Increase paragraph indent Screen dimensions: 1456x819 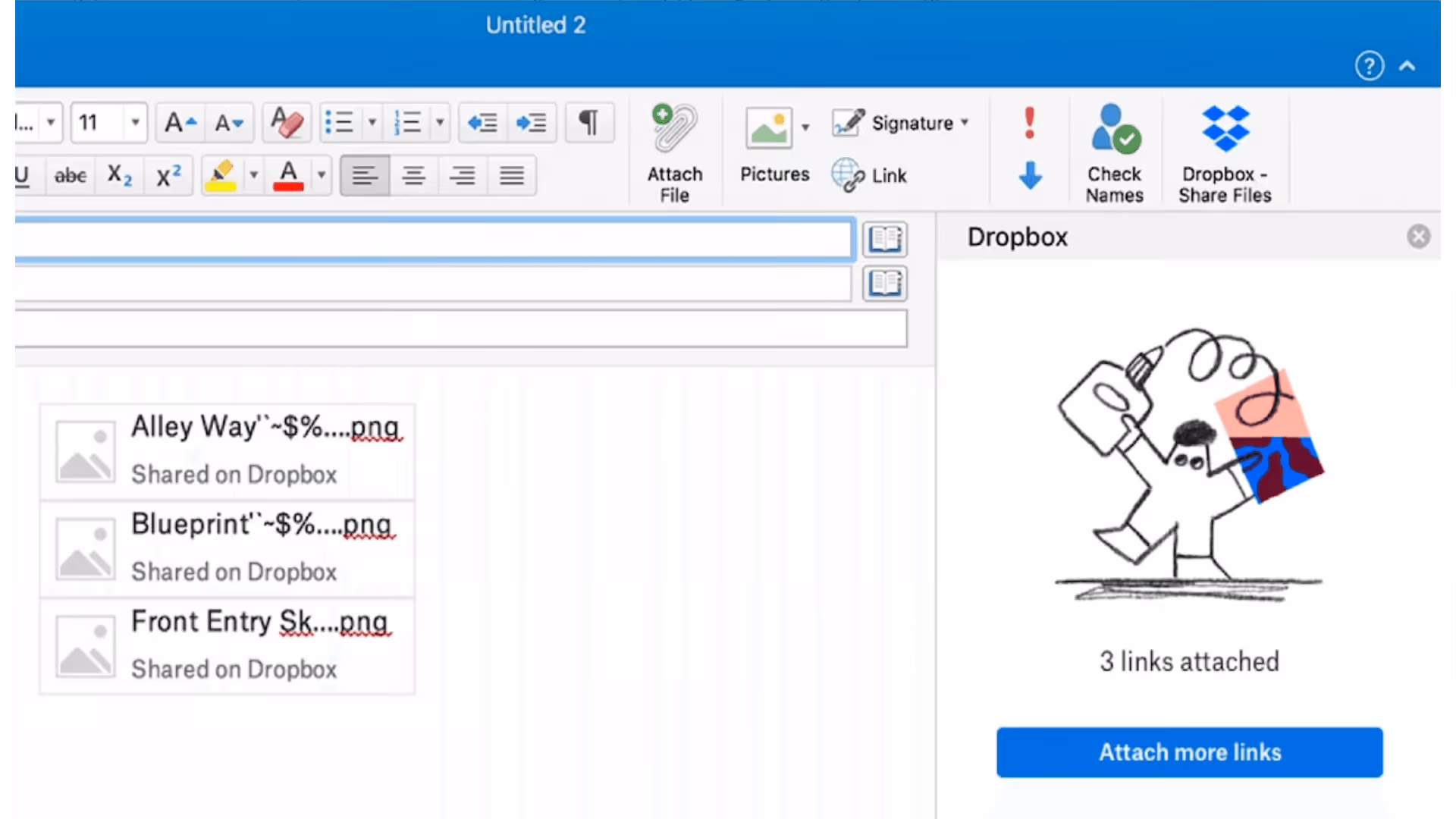click(x=531, y=122)
